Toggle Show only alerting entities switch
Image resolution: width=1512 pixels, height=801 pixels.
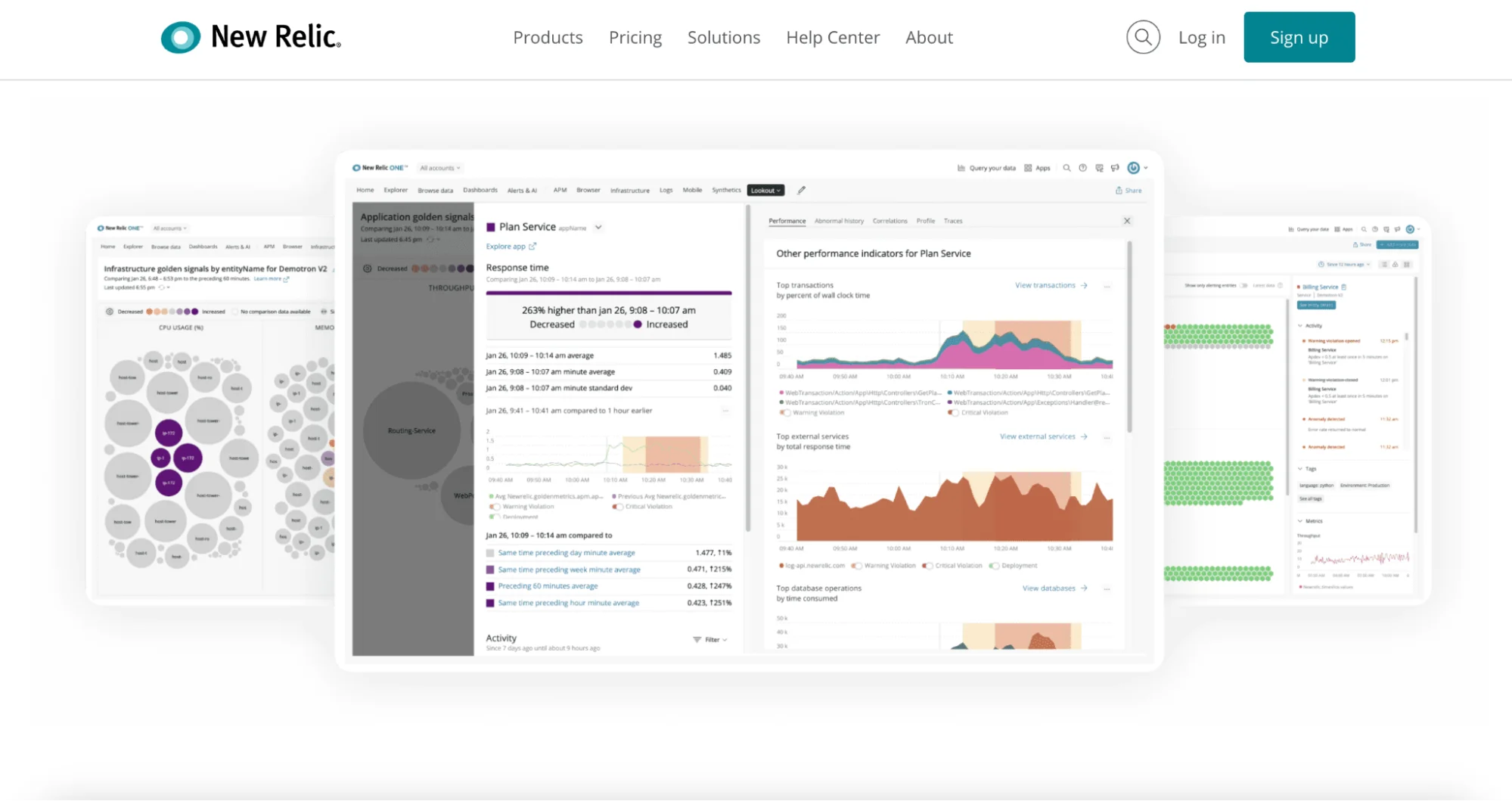[x=1244, y=285]
